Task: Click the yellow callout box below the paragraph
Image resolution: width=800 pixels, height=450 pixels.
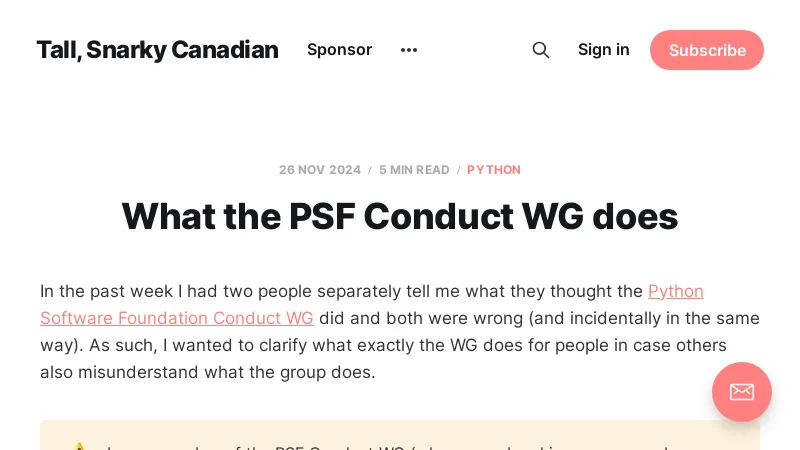Action: 400,437
